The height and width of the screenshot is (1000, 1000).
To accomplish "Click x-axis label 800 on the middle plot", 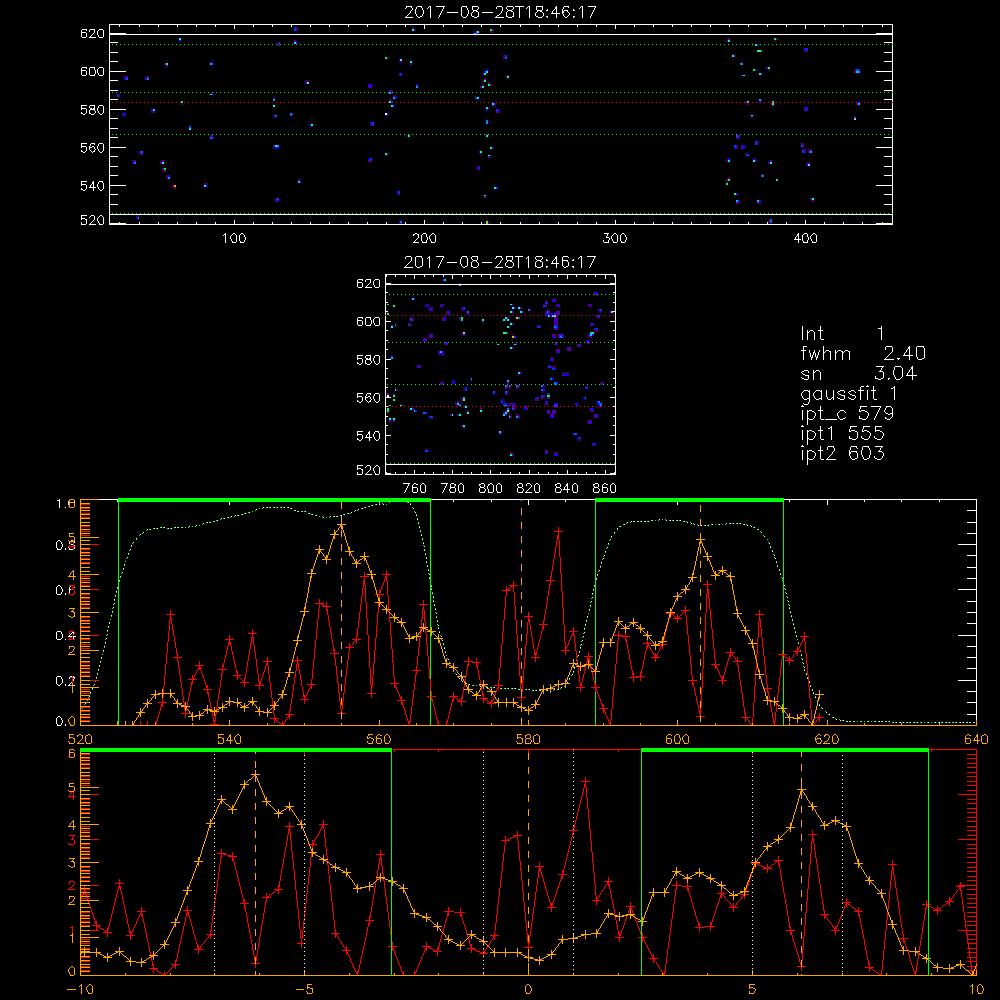I will point(490,489).
